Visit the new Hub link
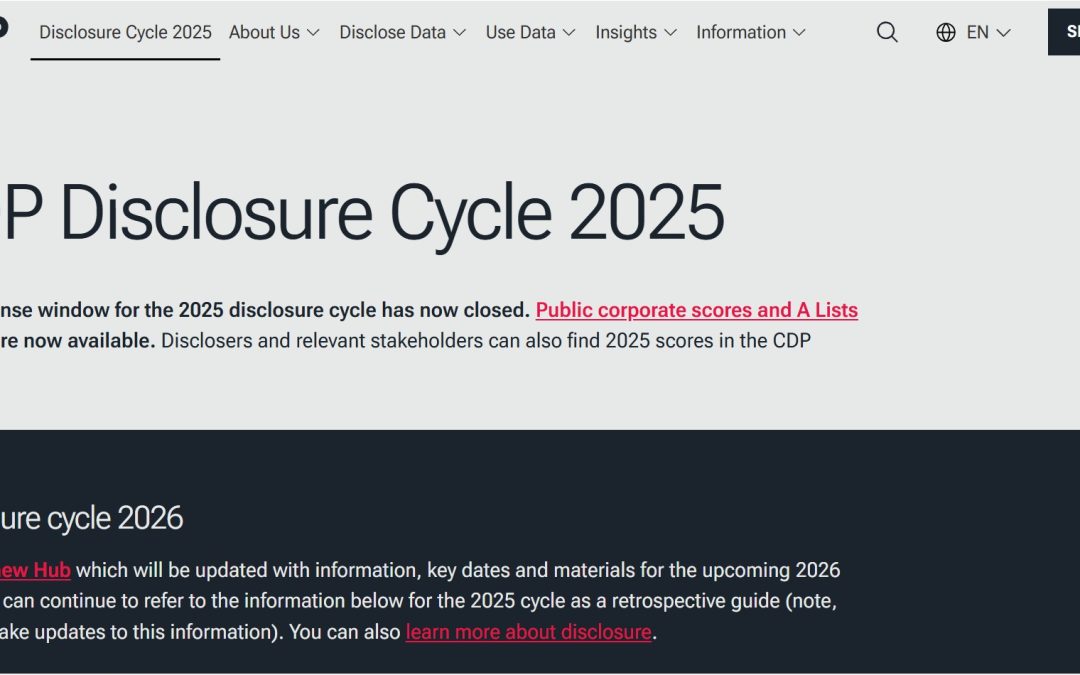This screenshot has height=675, width=1080. (x=35, y=570)
